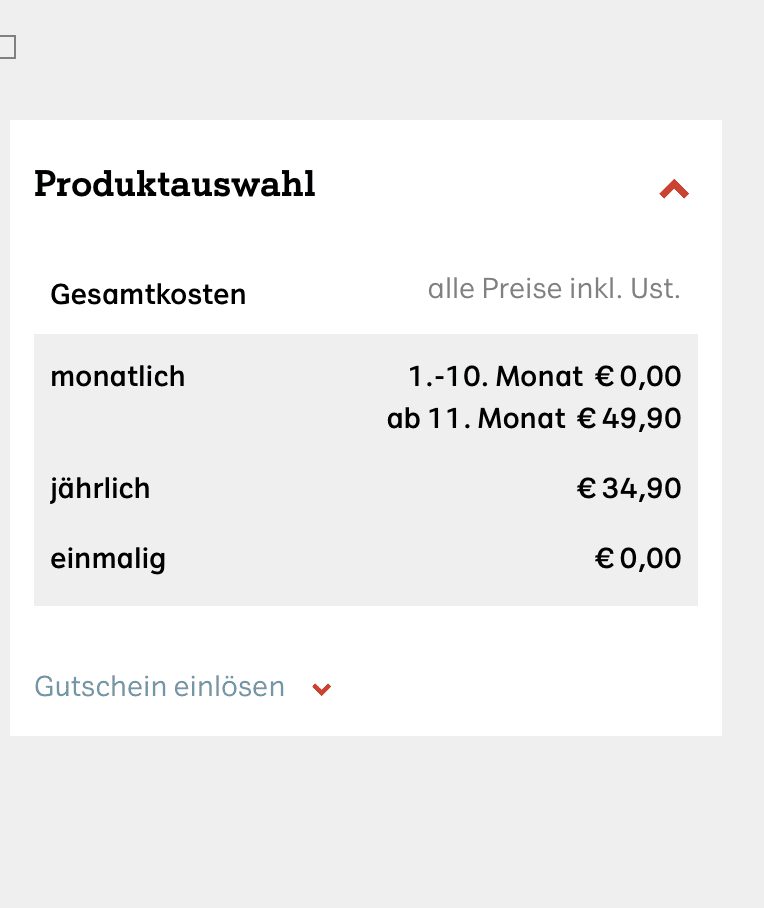764x908 pixels.
Task: Click the einmalig row label
Action: (108, 558)
